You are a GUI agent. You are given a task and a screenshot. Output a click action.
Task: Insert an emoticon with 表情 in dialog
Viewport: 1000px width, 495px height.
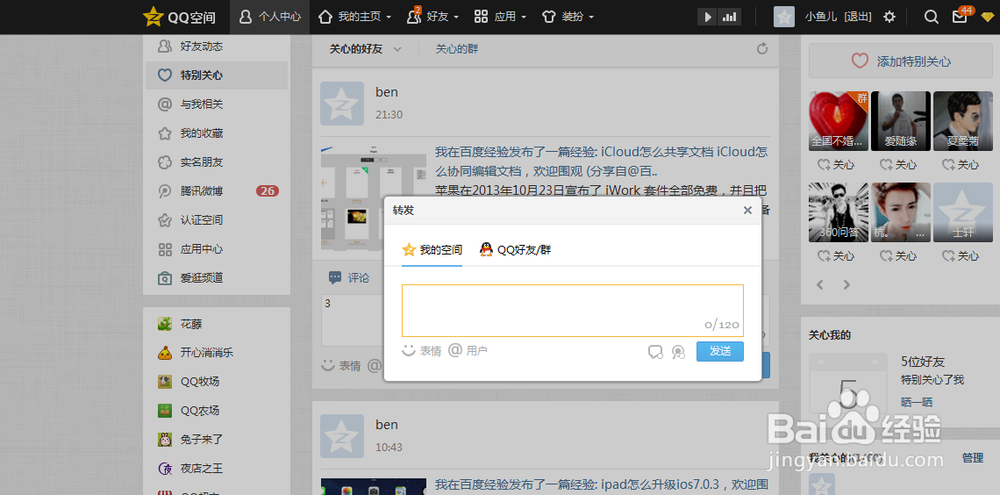[x=422, y=351]
